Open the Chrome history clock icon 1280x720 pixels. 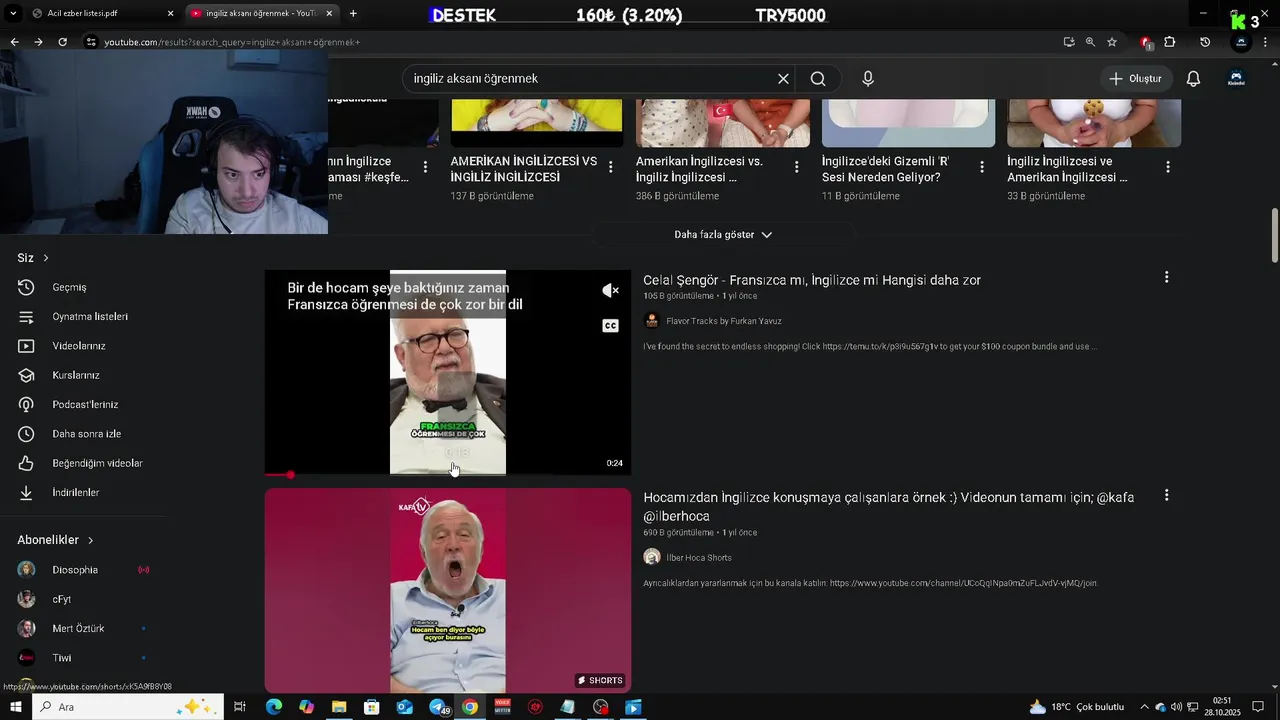pos(1205,42)
